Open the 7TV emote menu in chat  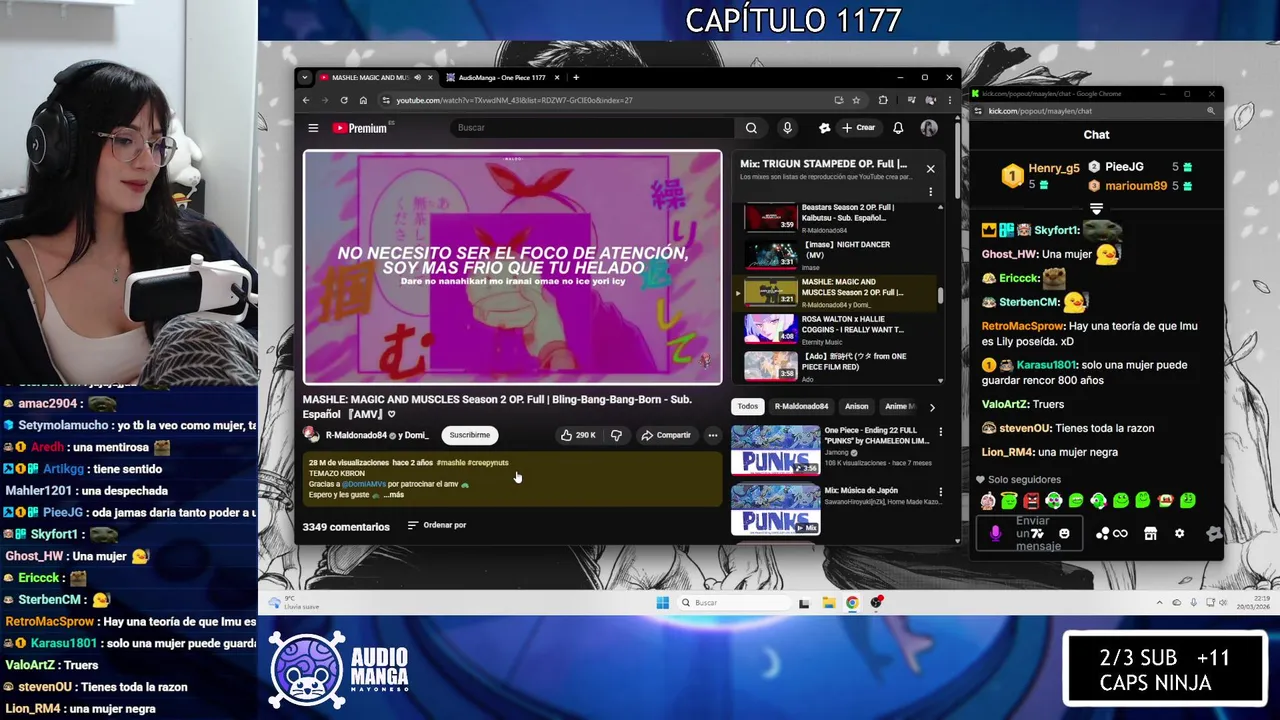click(x=1039, y=534)
